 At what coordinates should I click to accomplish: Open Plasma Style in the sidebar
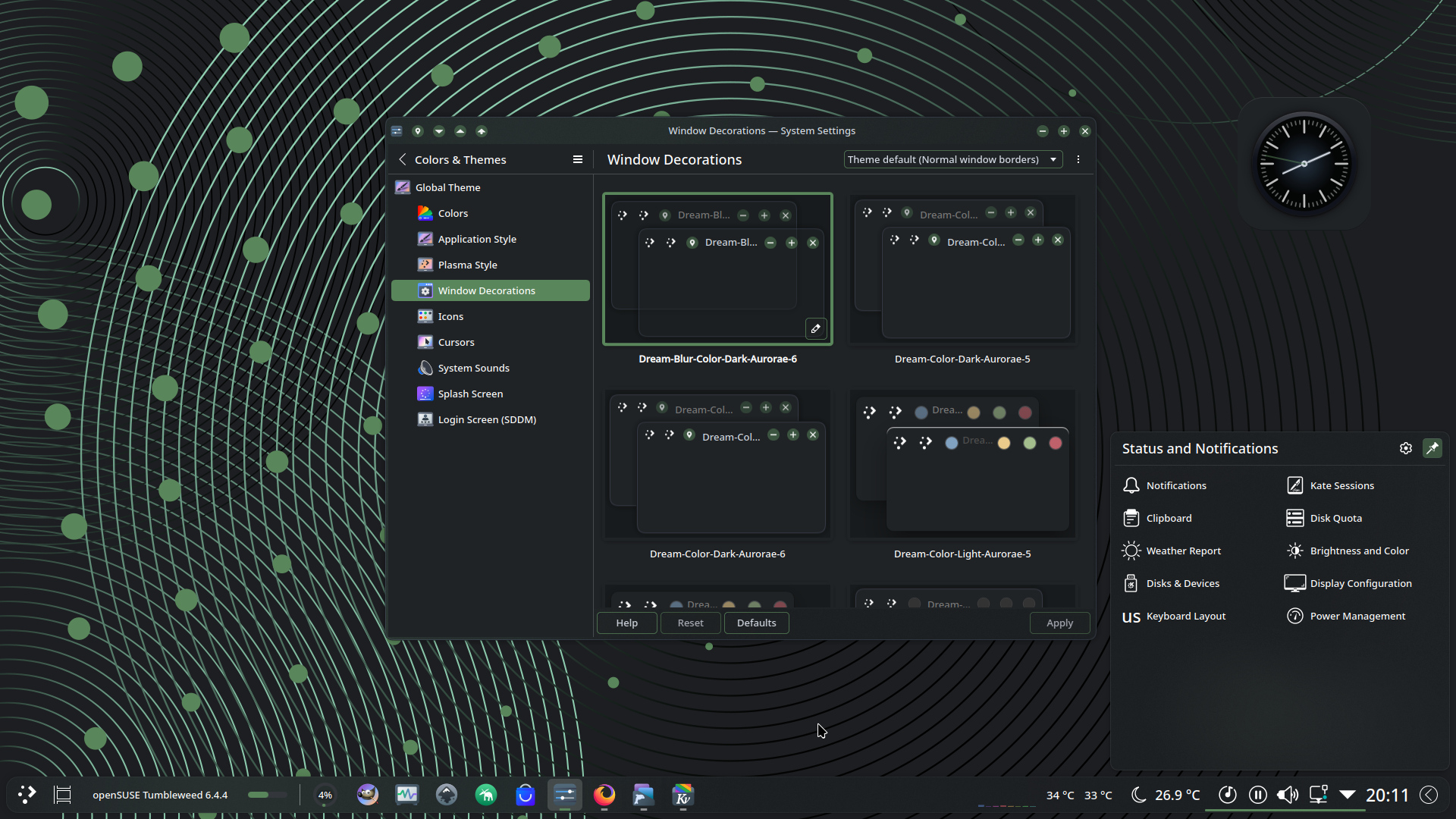click(490, 265)
